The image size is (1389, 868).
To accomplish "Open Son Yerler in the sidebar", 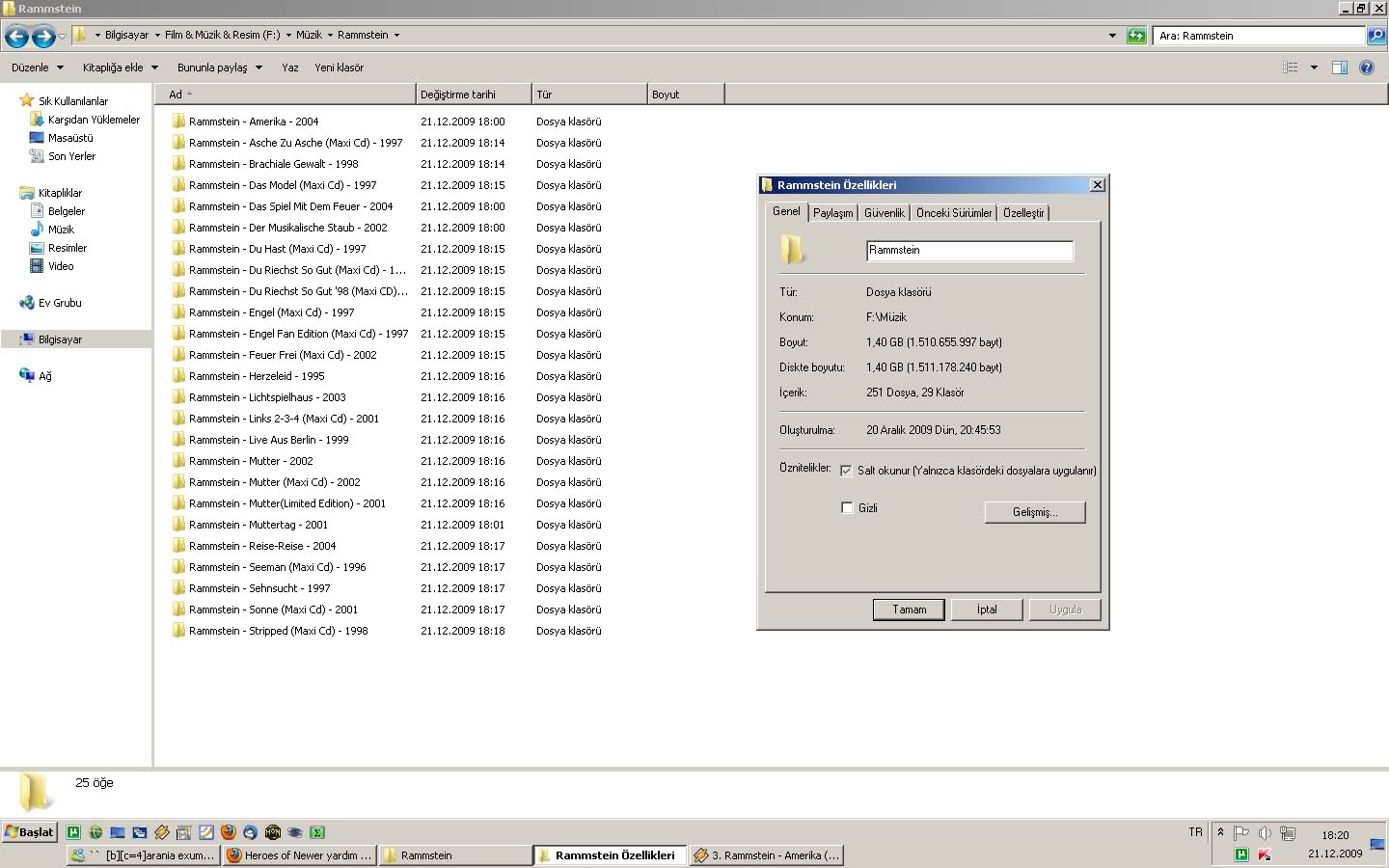I will click(71, 156).
